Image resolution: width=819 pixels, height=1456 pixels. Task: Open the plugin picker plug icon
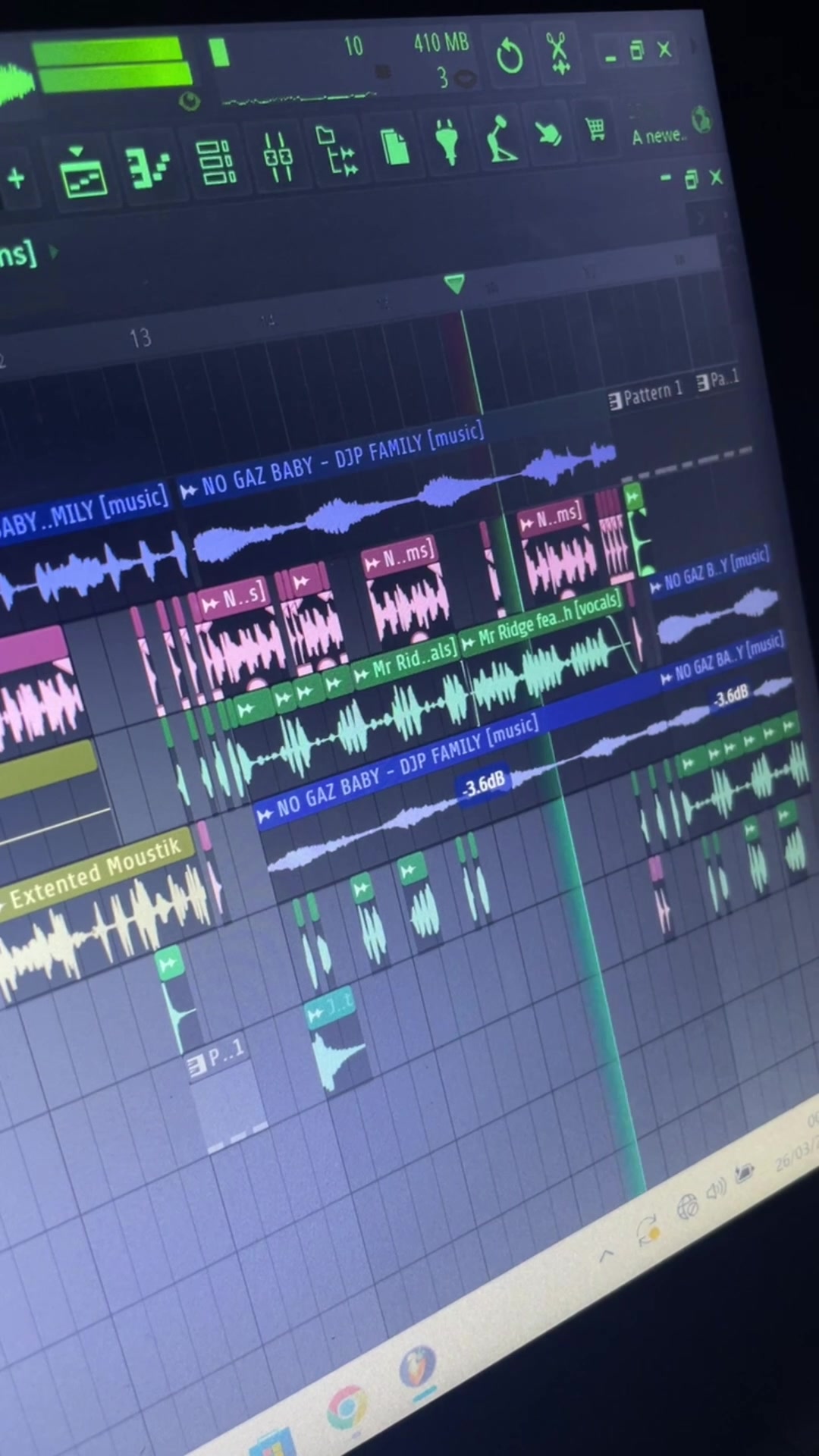coord(447,142)
